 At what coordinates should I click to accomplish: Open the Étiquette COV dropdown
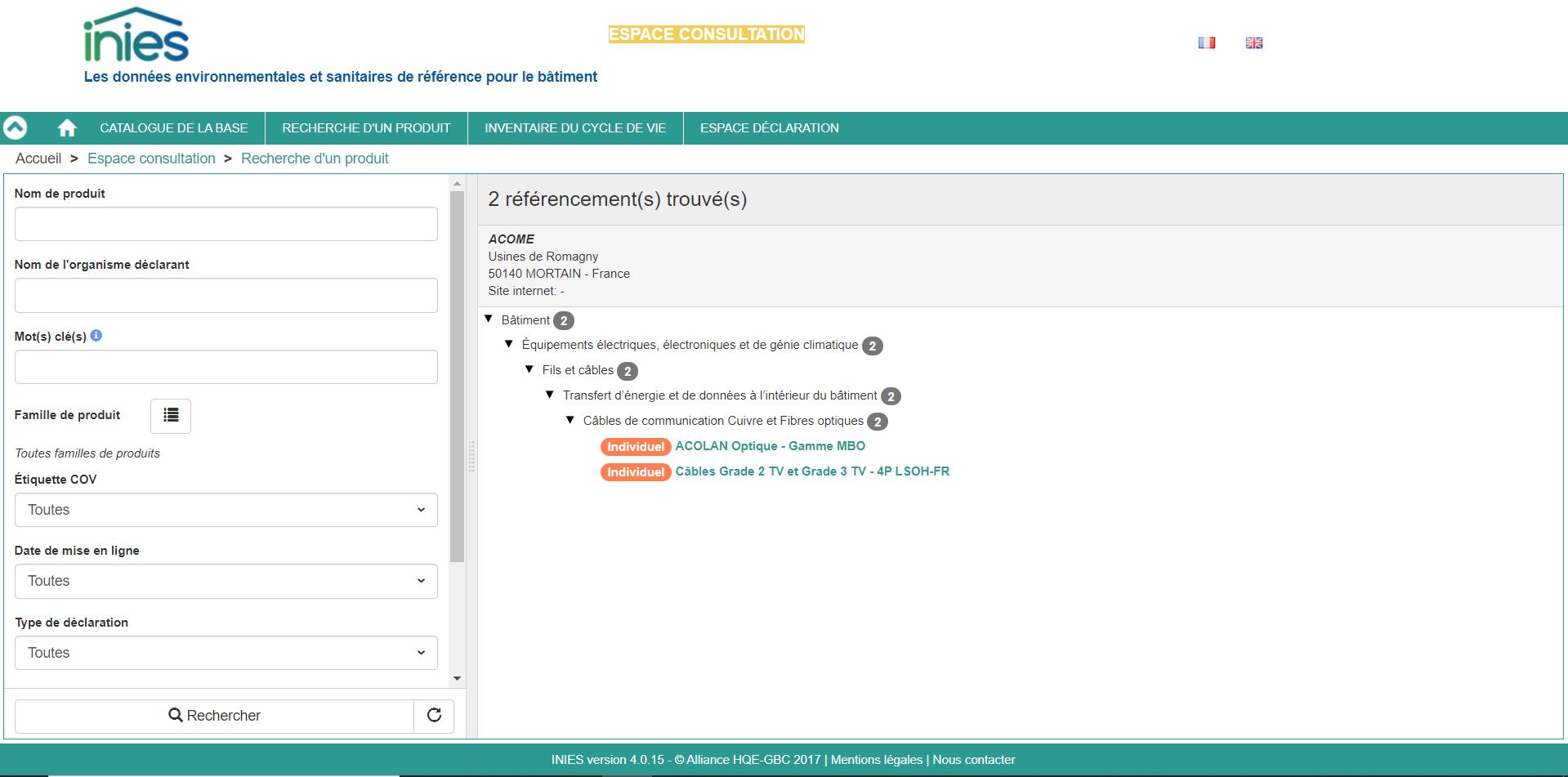tap(226, 510)
